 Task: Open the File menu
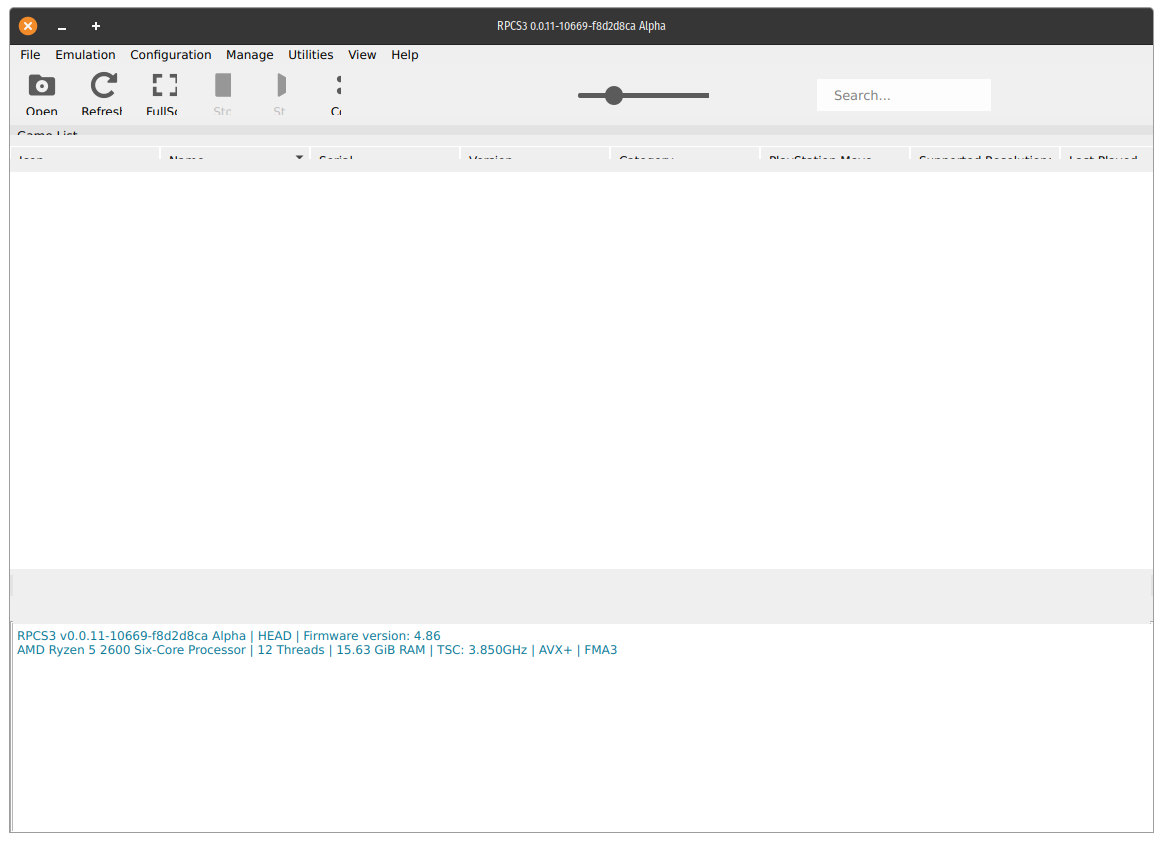tap(30, 55)
